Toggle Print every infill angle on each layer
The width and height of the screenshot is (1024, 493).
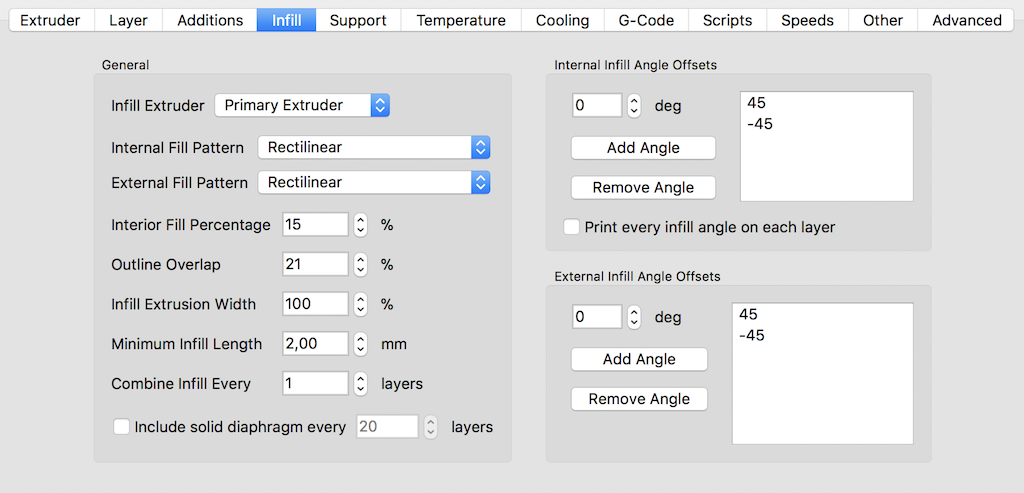pyautogui.click(x=572, y=227)
